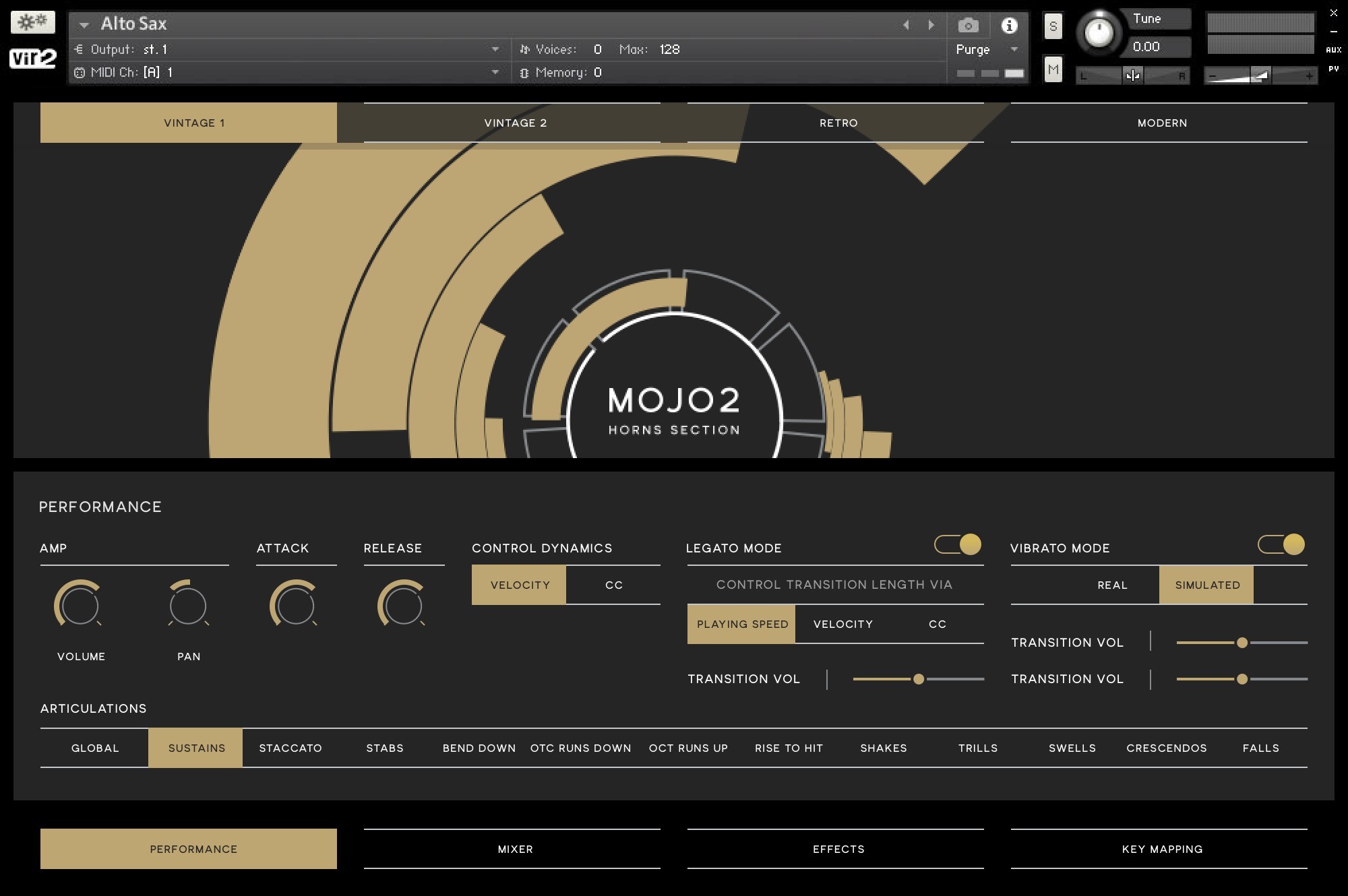Open the KEY MAPPING page tab
Viewport: 1348px width, 896px height.
pos(1159,849)
